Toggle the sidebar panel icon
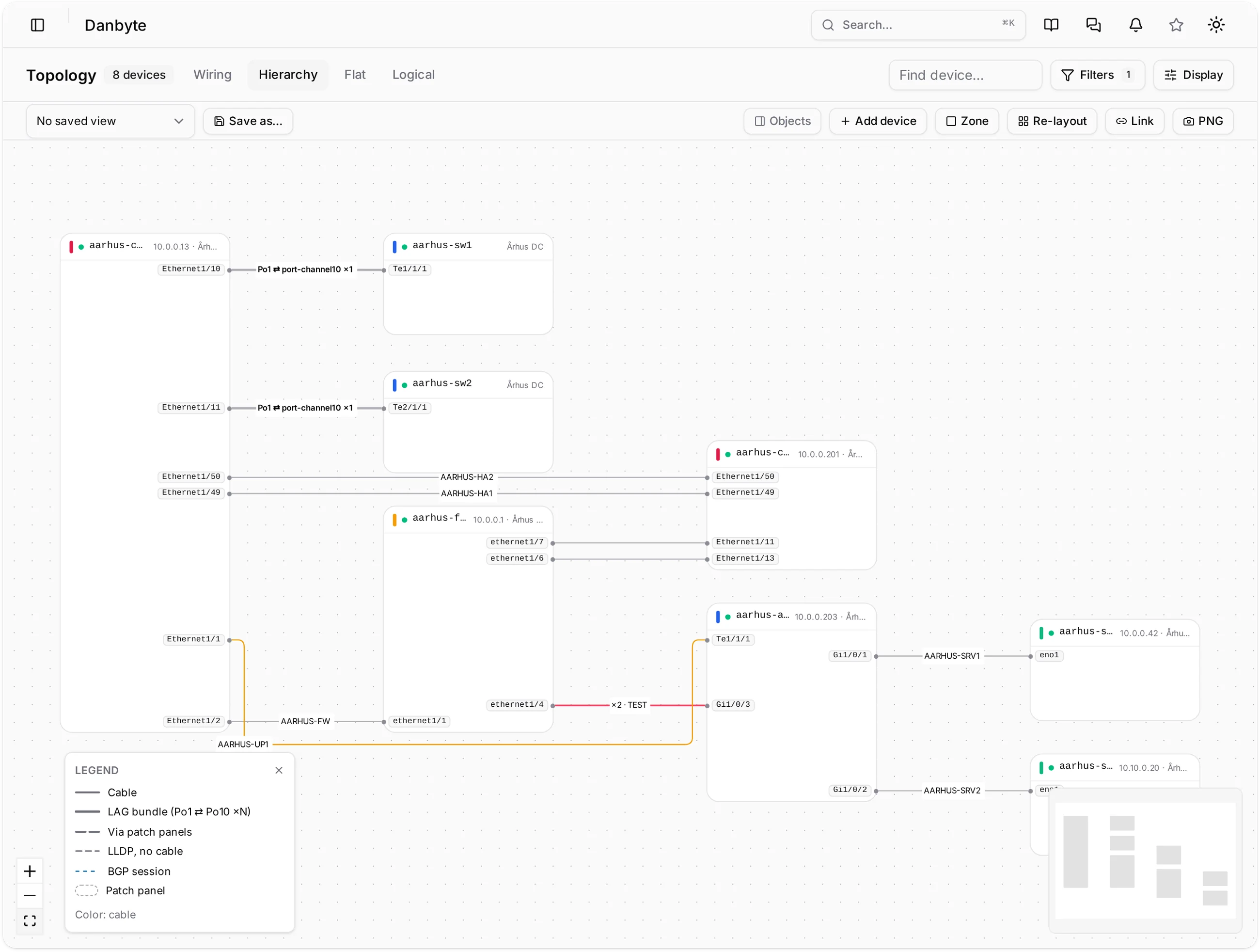Image resolution: width=1260 pixels, height=952 pixels. coord(38,25)
